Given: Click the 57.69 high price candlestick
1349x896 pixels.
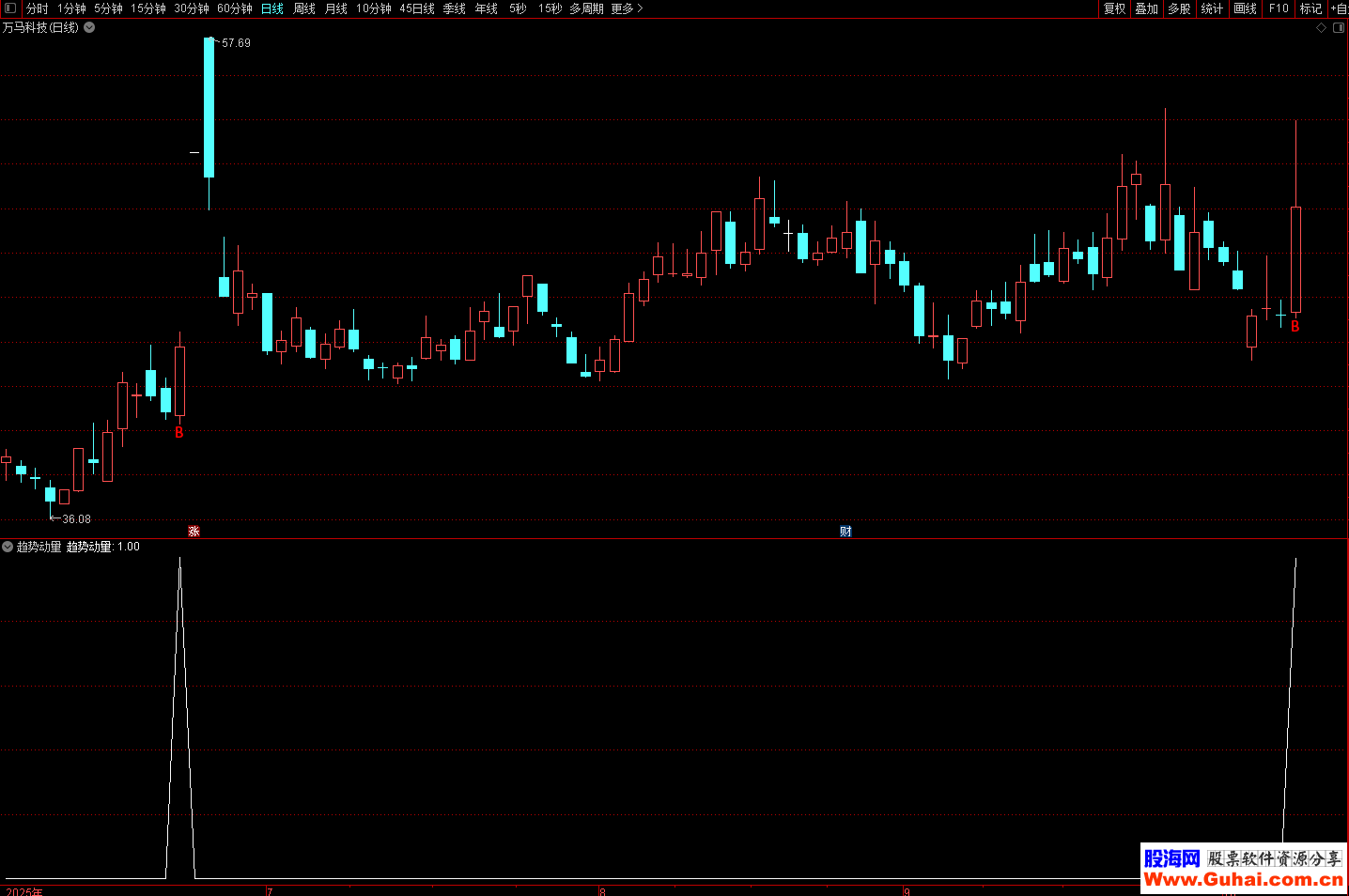Looking at the screenshot, I should [x=209, y=107].
